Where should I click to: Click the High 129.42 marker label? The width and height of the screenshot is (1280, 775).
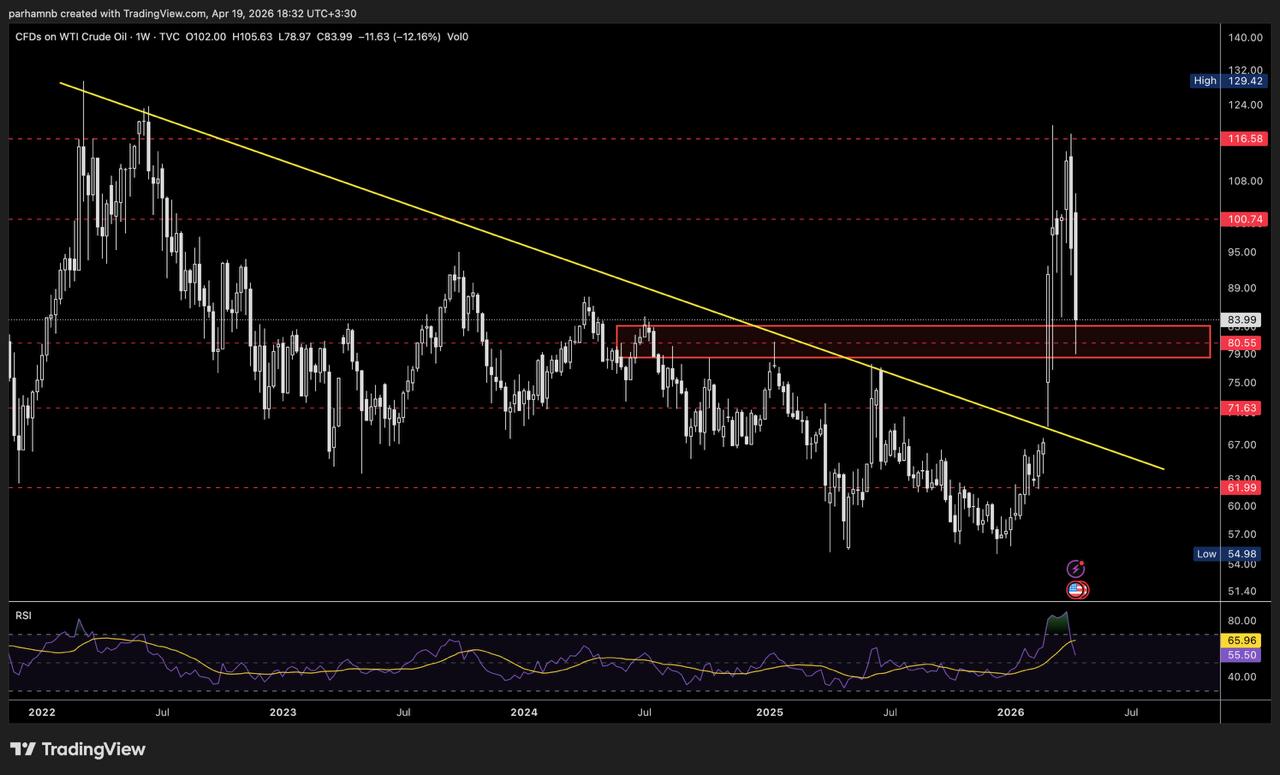(x=1228, y=80)
